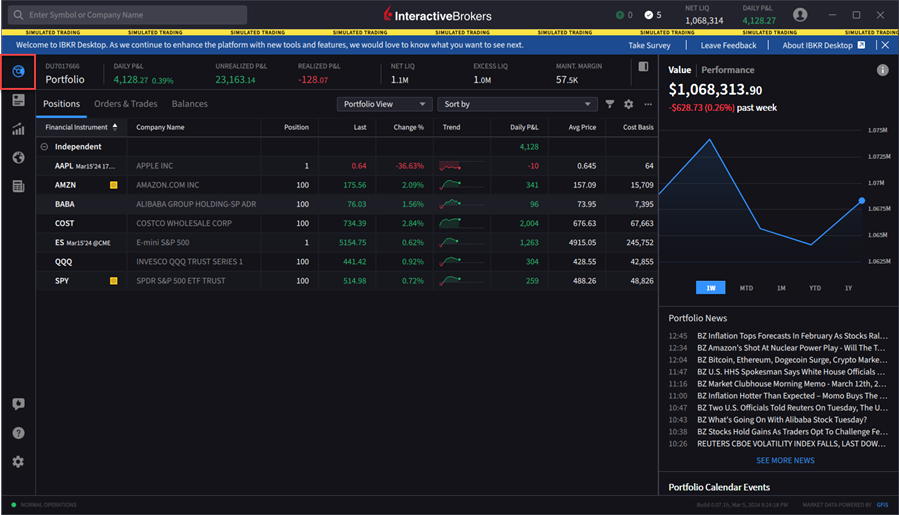Screen dimensions: 899x515
Task: Click the Take Survey link
Action: (649, 45)
